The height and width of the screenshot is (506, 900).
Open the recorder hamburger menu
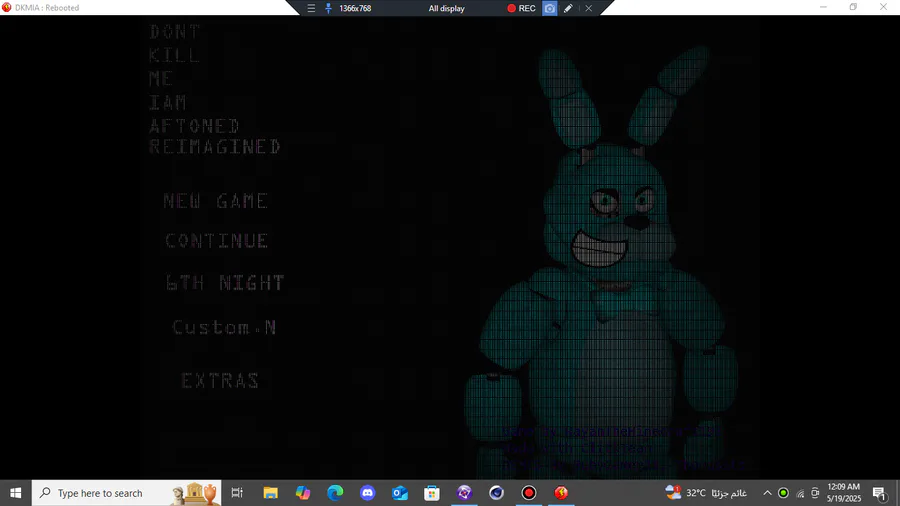[311, 8]
